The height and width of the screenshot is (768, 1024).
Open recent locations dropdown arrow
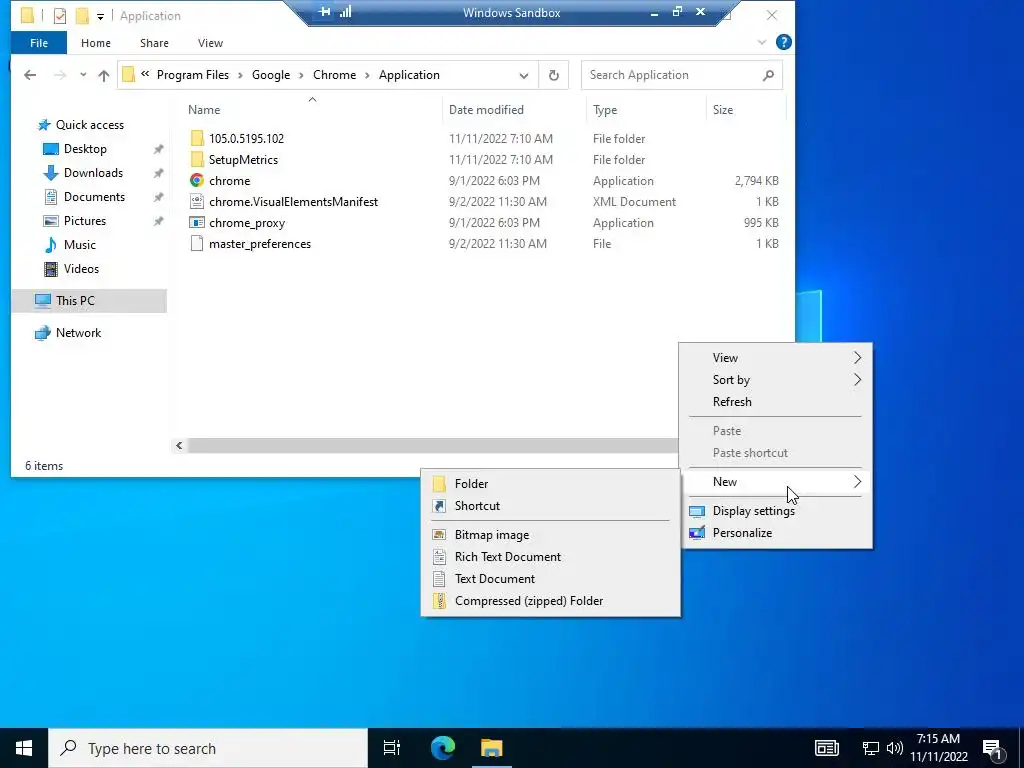pyautogui.click(x=83, y=75)
